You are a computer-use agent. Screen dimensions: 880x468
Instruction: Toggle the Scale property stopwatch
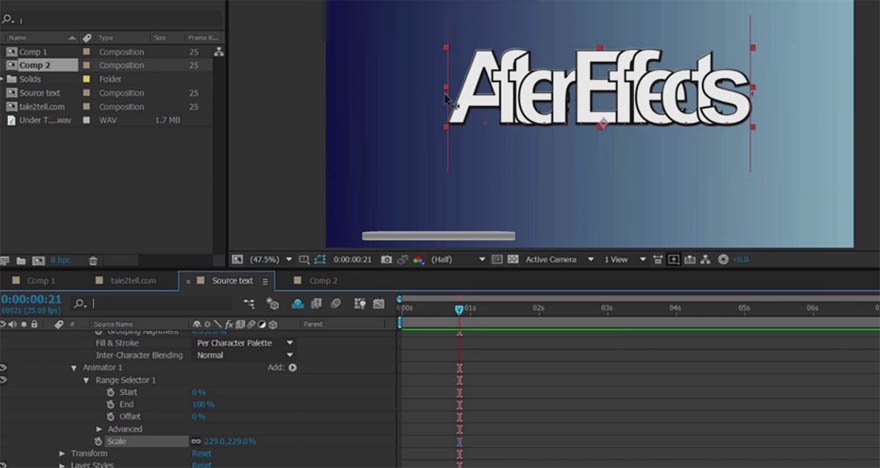point(98,442)
